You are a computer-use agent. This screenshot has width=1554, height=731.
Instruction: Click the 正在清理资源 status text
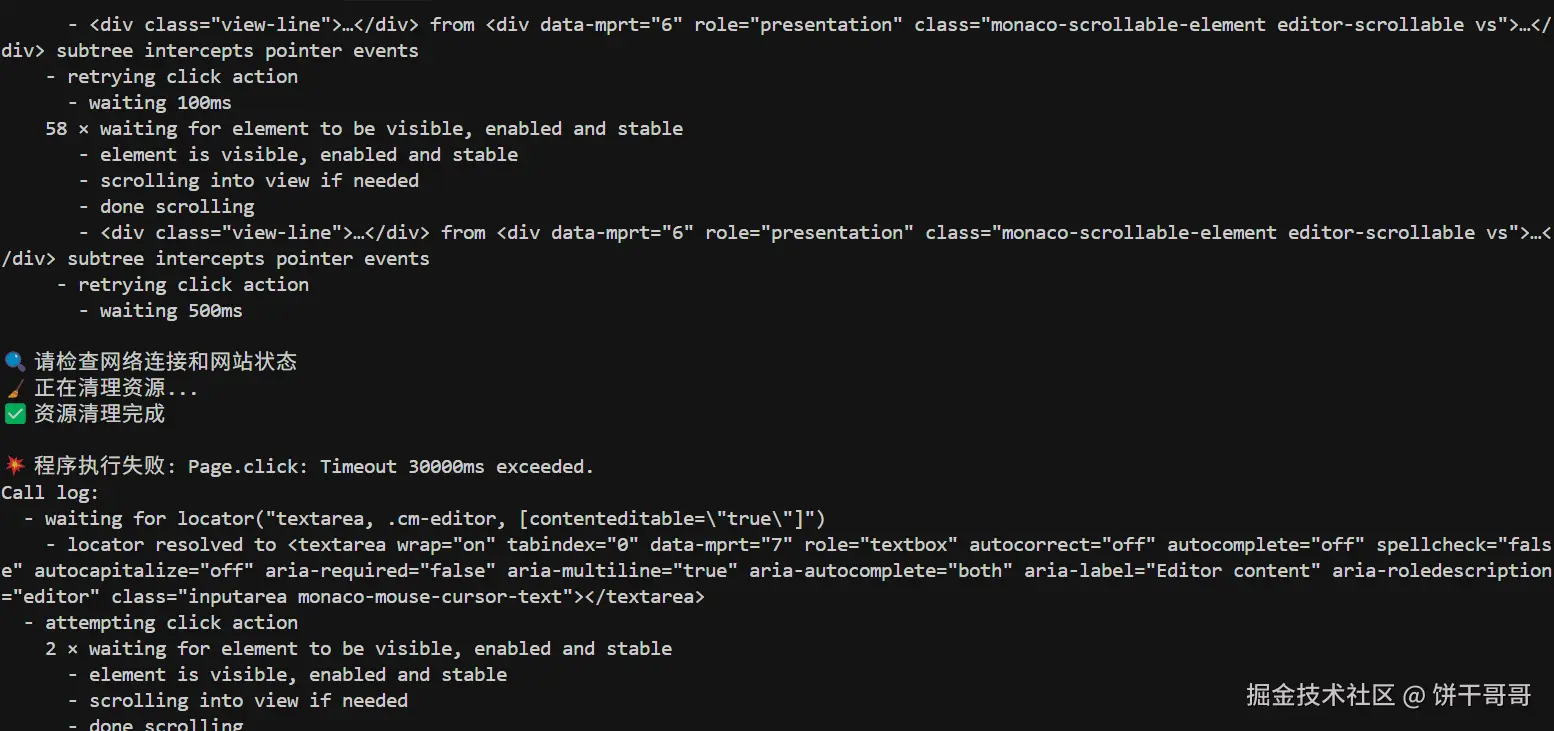115,388
